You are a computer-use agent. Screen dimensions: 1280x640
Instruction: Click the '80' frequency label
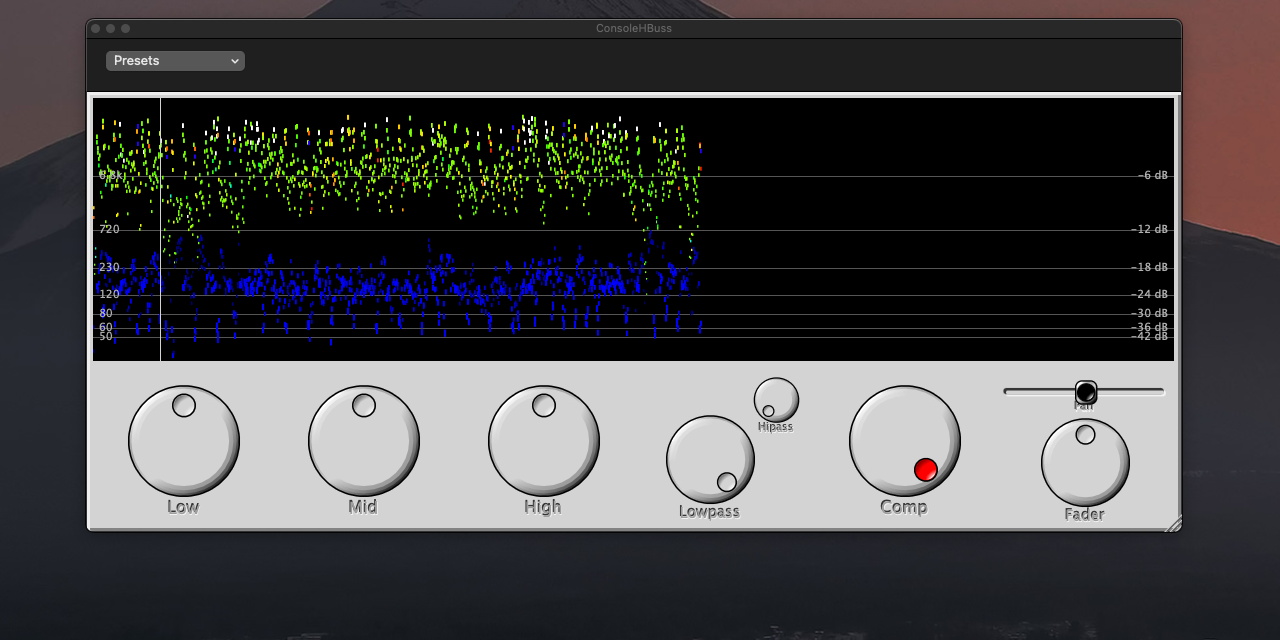tap(106, 313)
